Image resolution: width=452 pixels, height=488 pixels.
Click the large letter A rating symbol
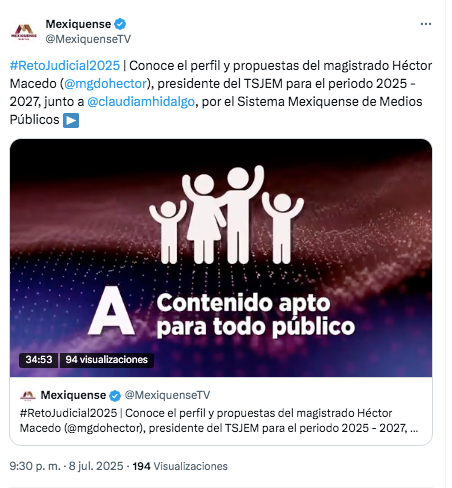(x=112, y=311)
